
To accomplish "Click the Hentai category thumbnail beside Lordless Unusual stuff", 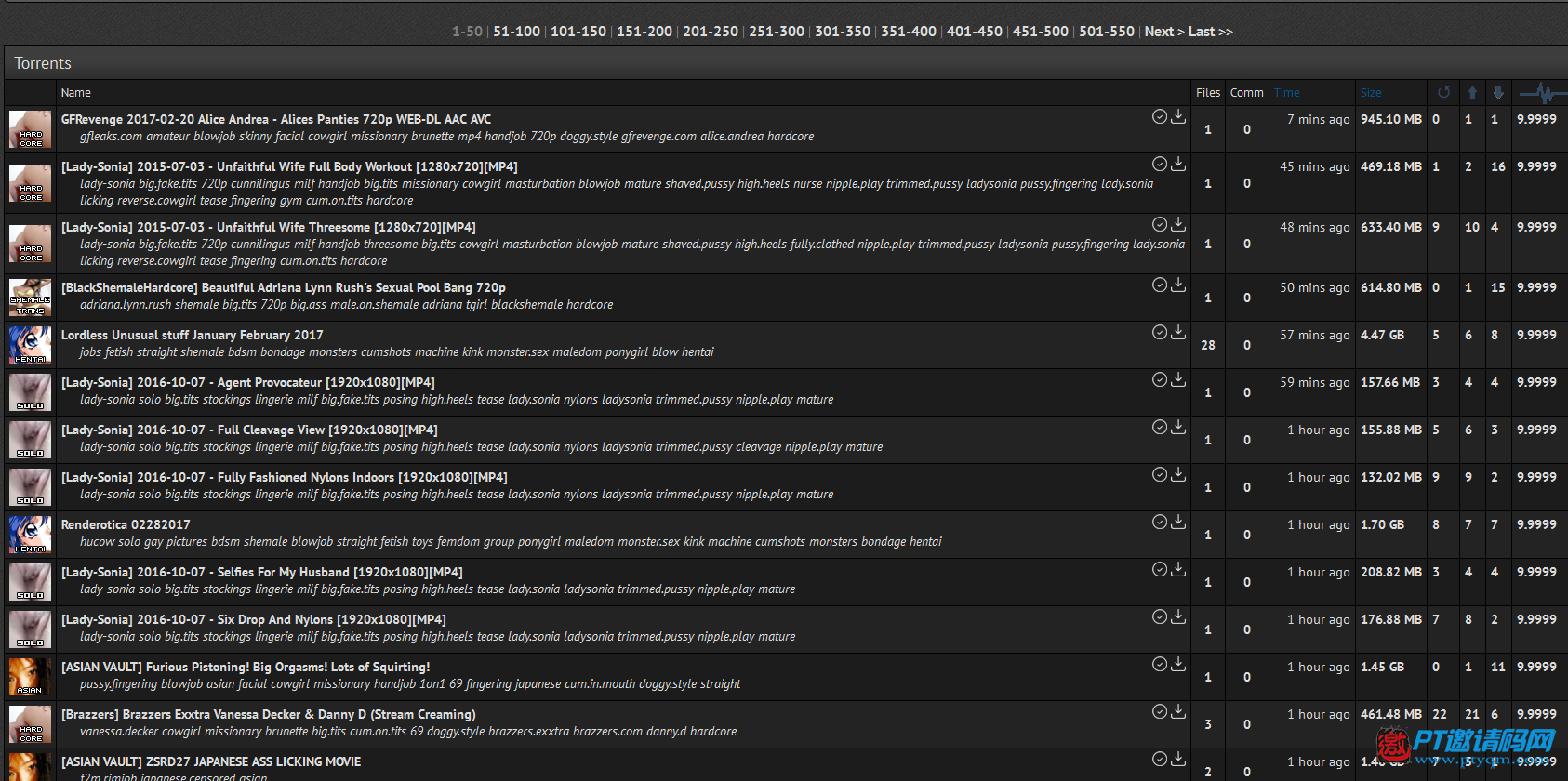I will (30, 344).
